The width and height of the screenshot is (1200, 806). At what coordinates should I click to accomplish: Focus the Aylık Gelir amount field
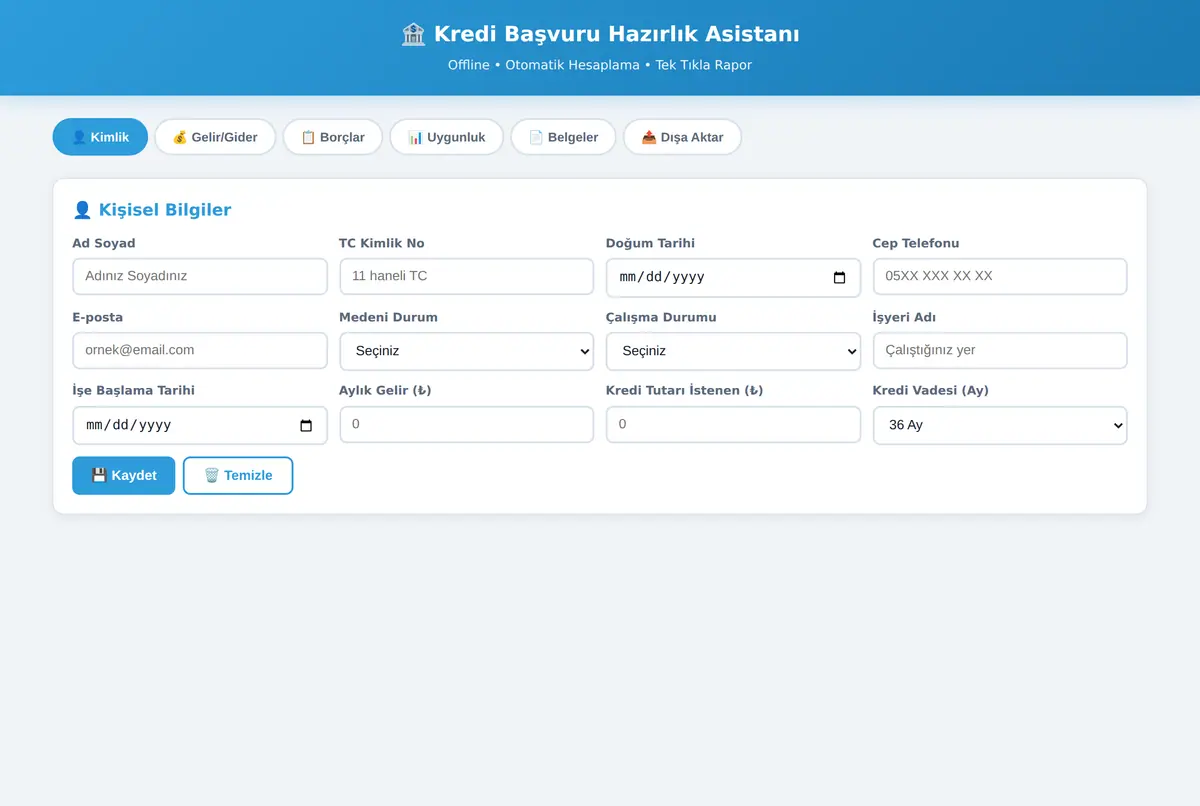coord(467,424)
